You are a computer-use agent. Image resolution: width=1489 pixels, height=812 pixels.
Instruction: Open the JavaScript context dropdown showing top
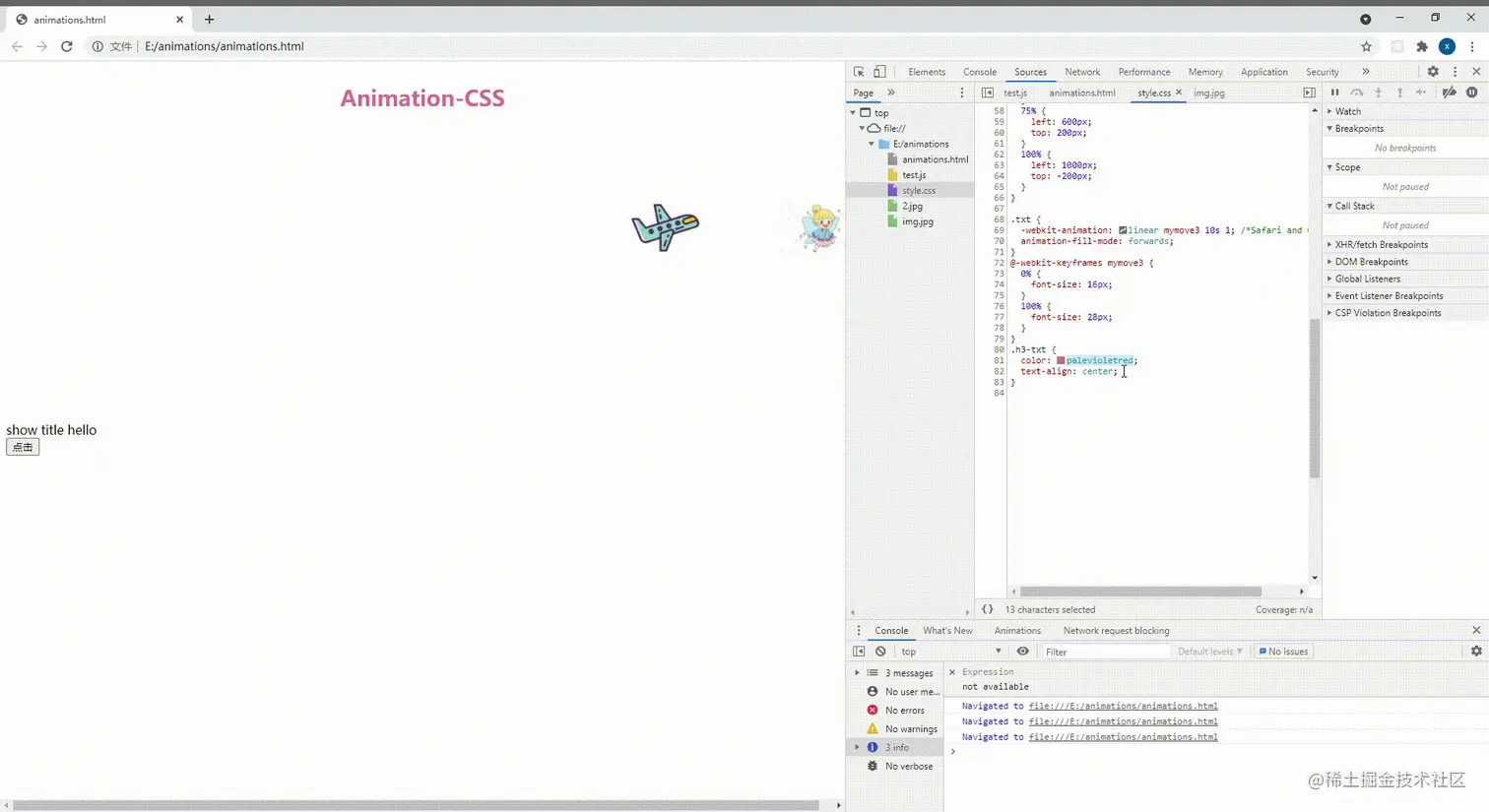tap(951, 652)
